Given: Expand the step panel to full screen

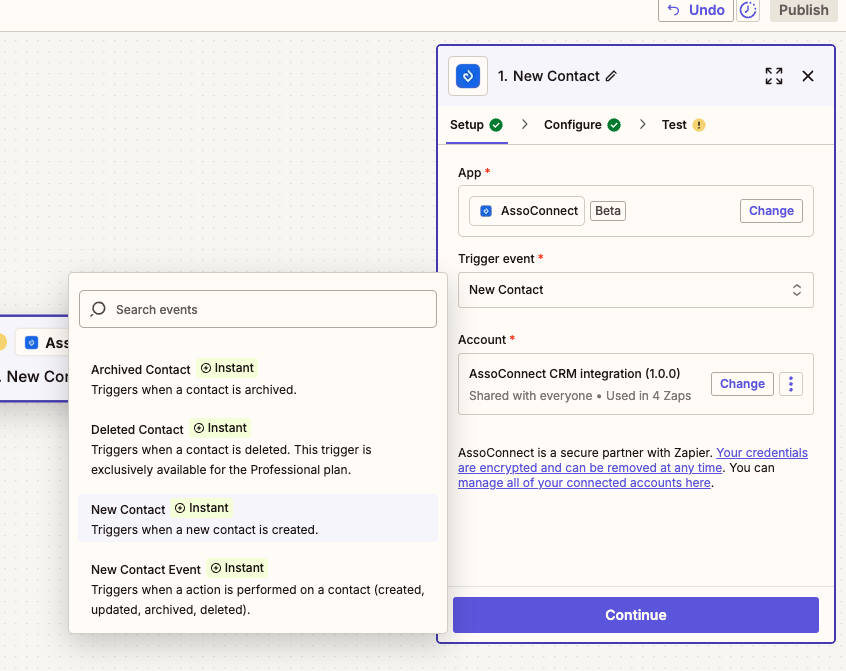Looking at the screenshot, I should click(774, 76).
